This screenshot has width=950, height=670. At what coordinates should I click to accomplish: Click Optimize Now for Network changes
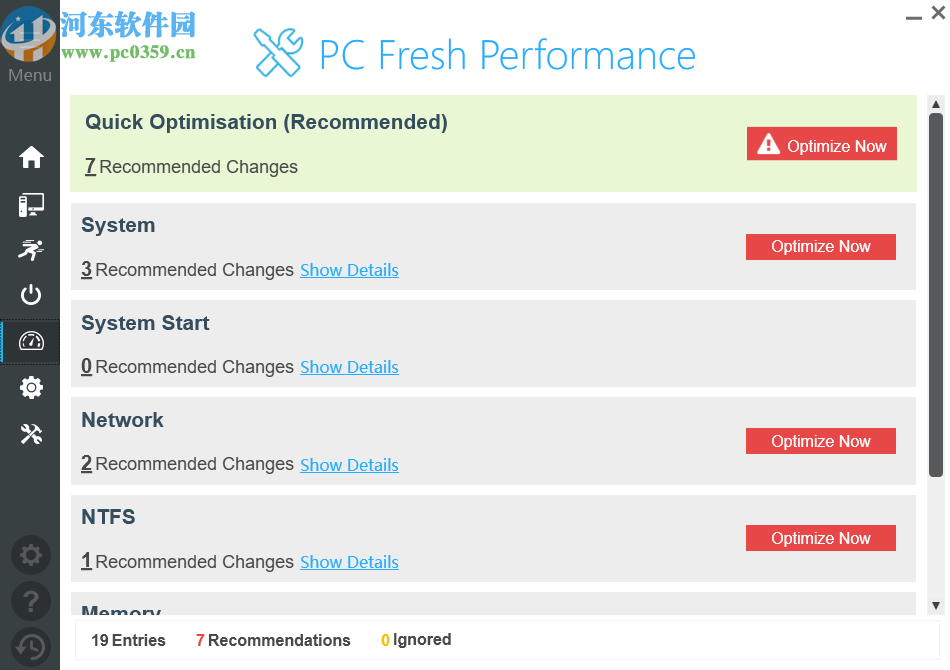pos(820,441)
